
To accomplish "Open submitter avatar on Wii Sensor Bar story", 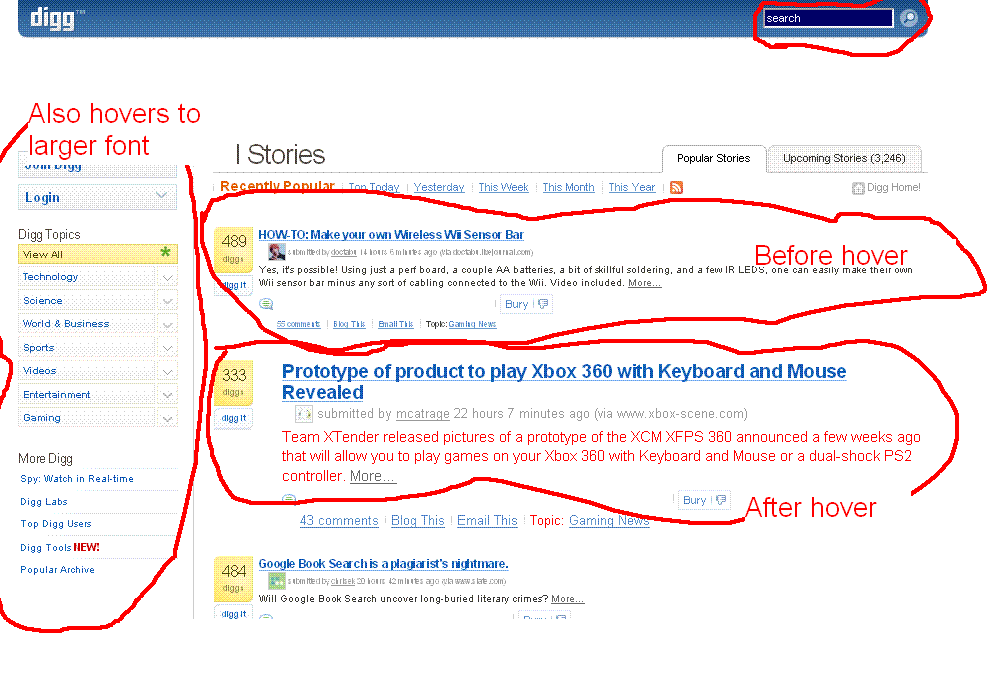I will point(277,252).
